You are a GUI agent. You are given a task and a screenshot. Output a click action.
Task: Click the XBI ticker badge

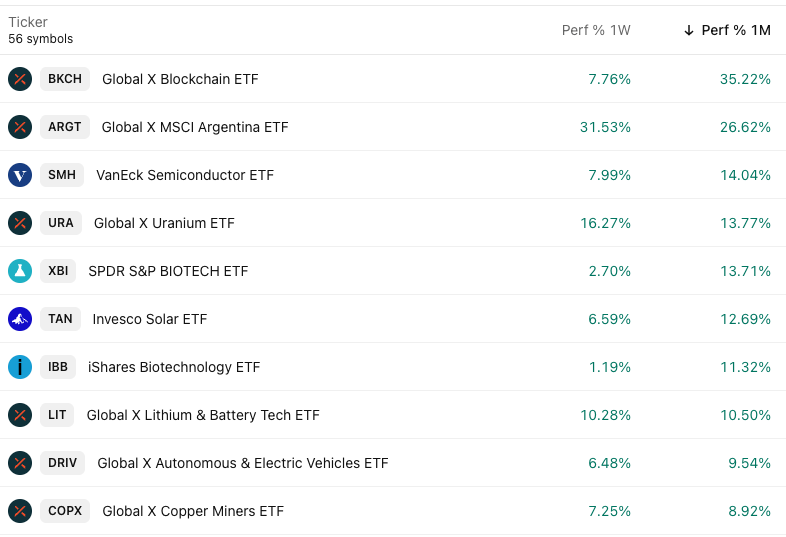click(x=58, y=271)
